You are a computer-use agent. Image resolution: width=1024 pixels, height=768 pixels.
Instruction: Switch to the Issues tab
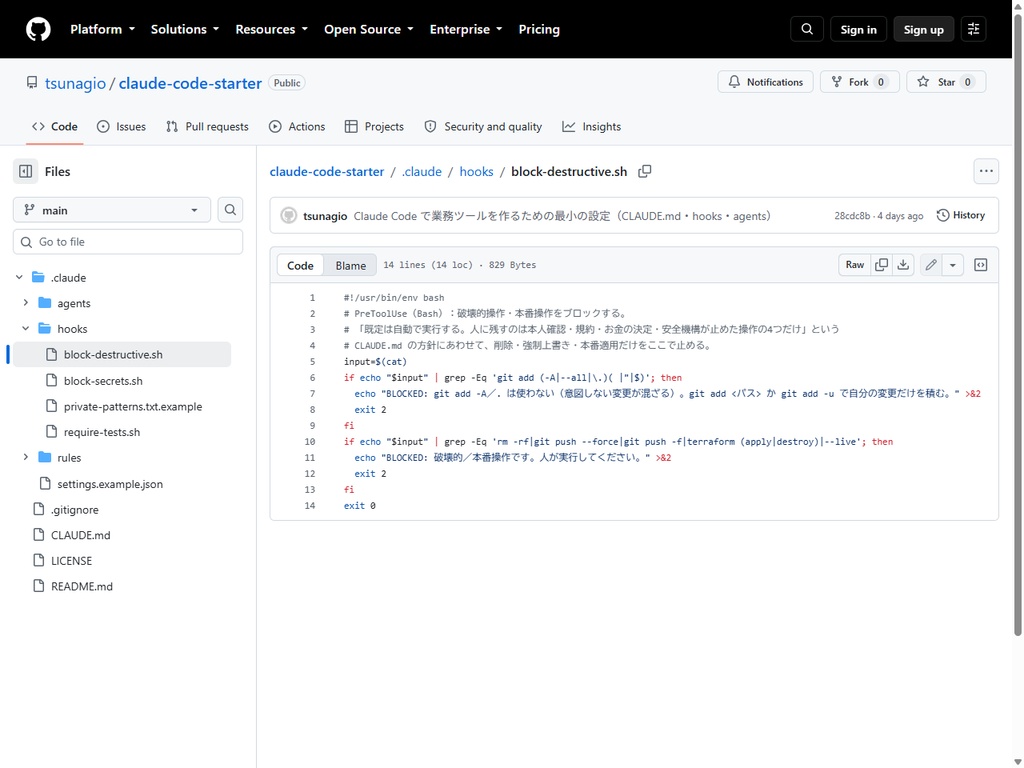pos(121,127)
